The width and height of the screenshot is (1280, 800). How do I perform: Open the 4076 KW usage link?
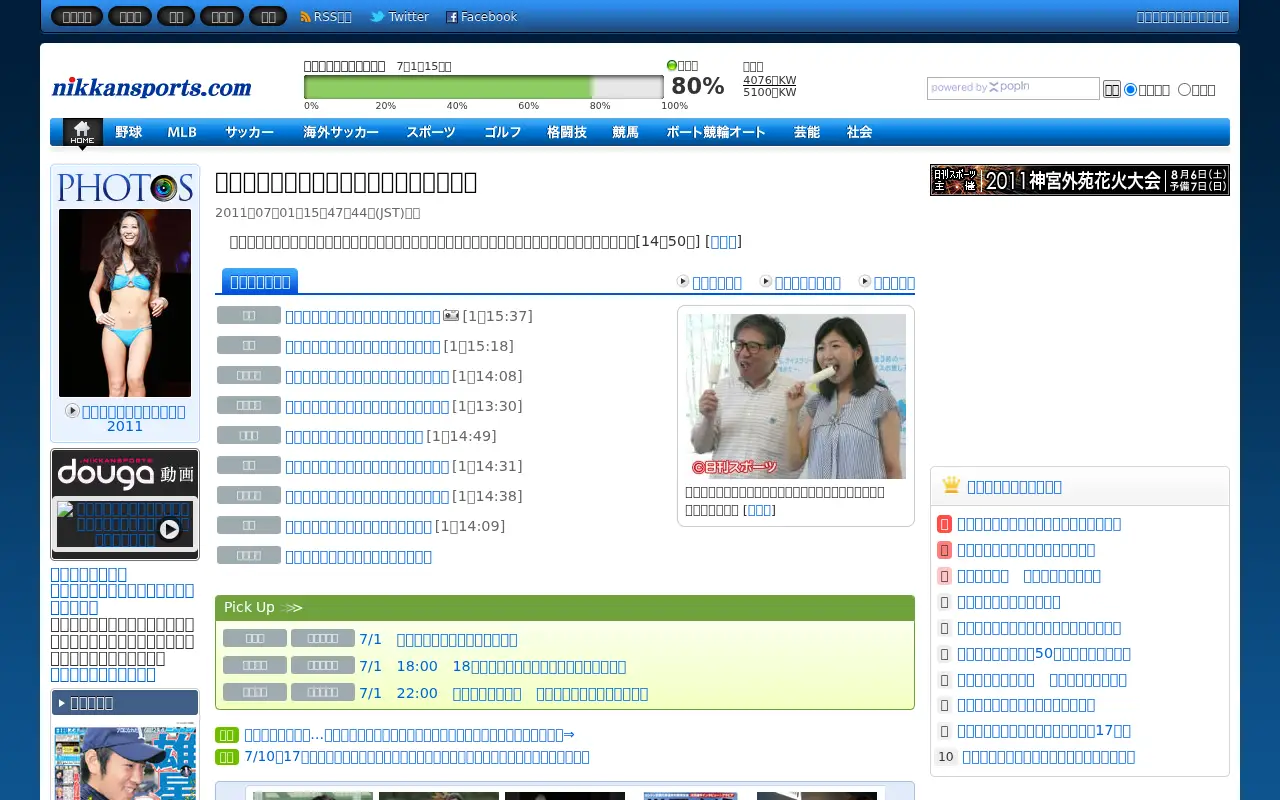(x=770, y=80)
